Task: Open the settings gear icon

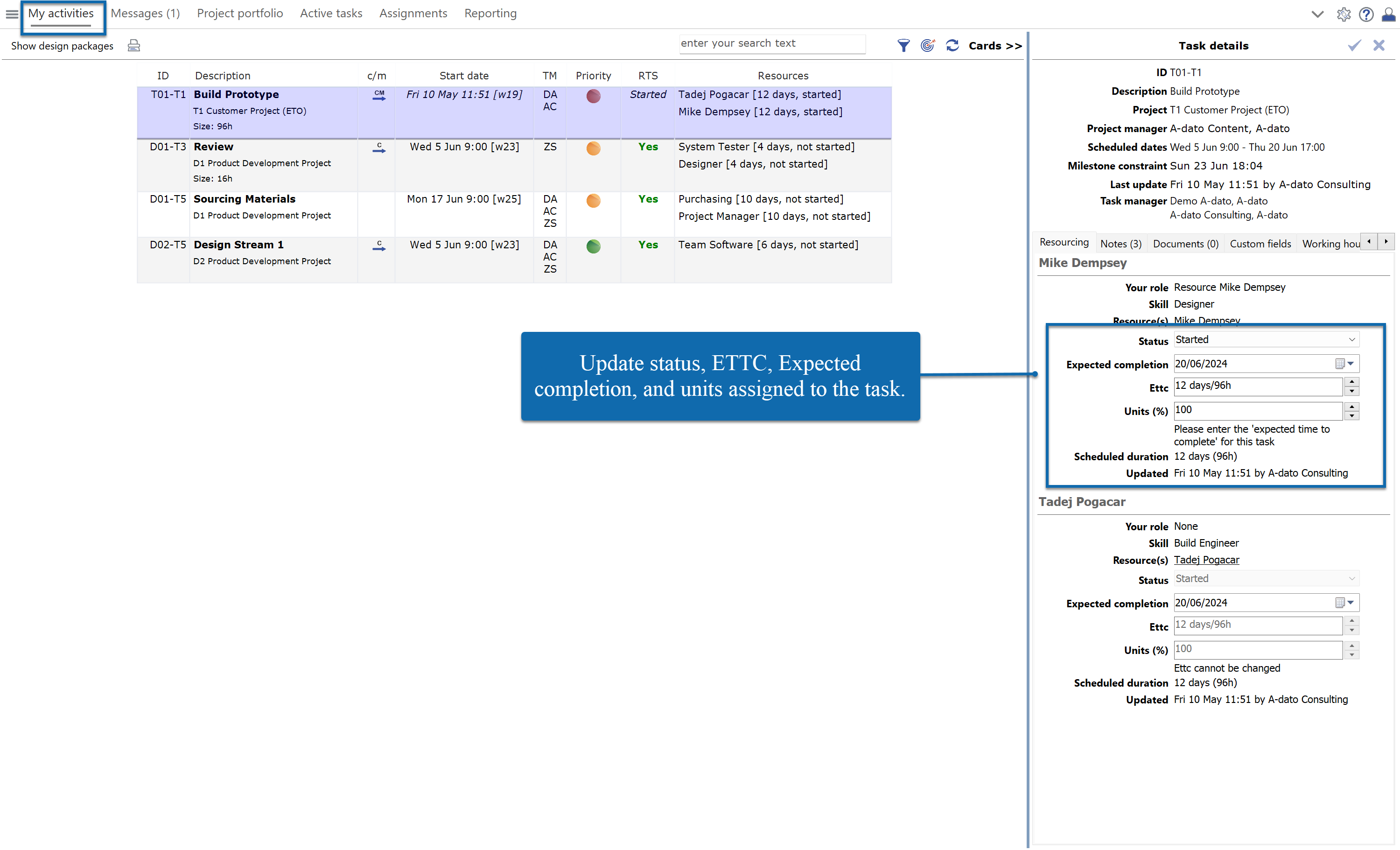Action: [1343, 14]
